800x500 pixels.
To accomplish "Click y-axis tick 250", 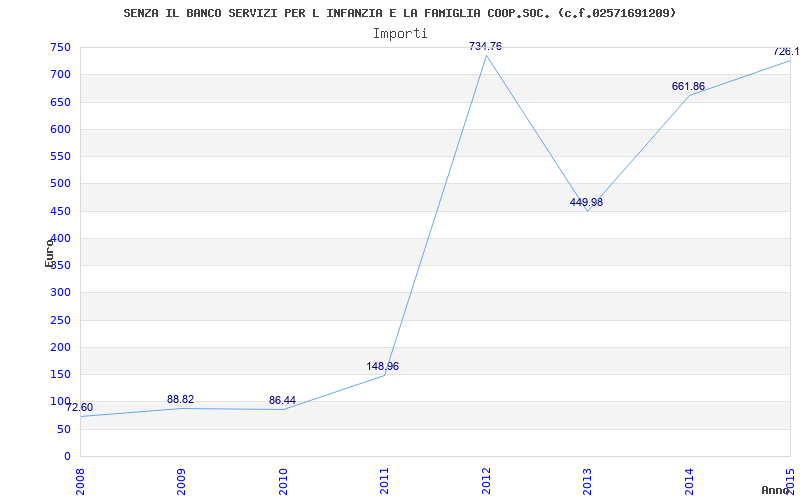I will 60,320.
